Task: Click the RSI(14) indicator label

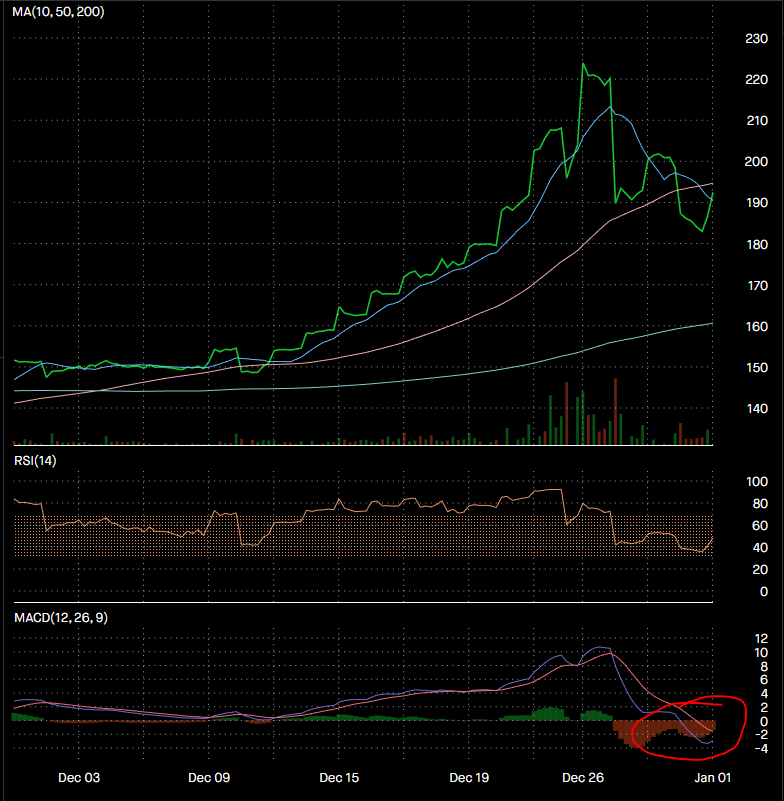Action: click(35, 461)
